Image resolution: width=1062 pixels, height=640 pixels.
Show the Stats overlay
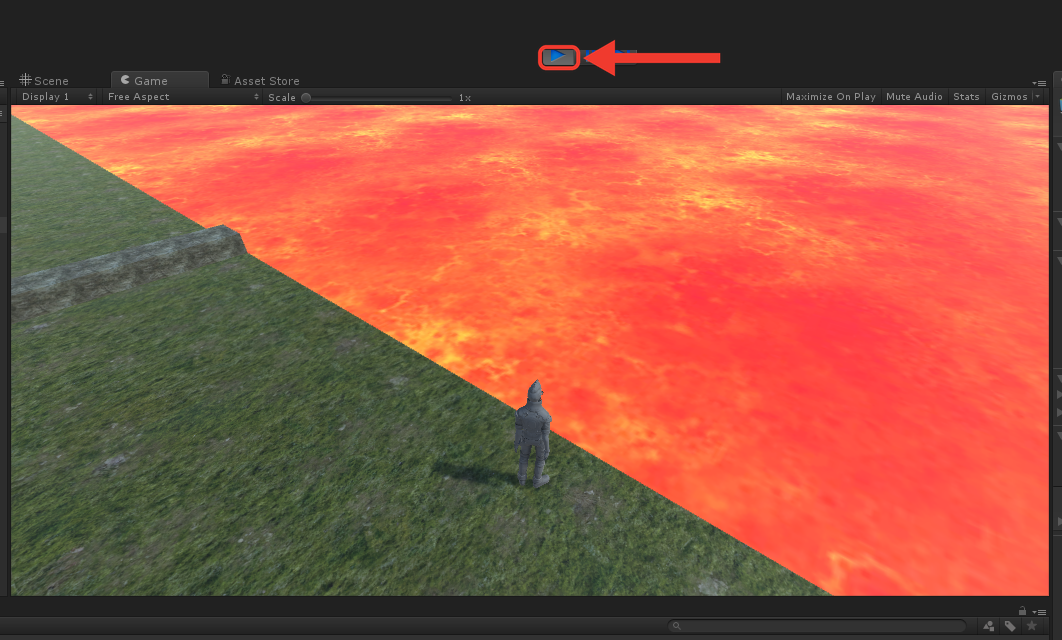[966, 97]
